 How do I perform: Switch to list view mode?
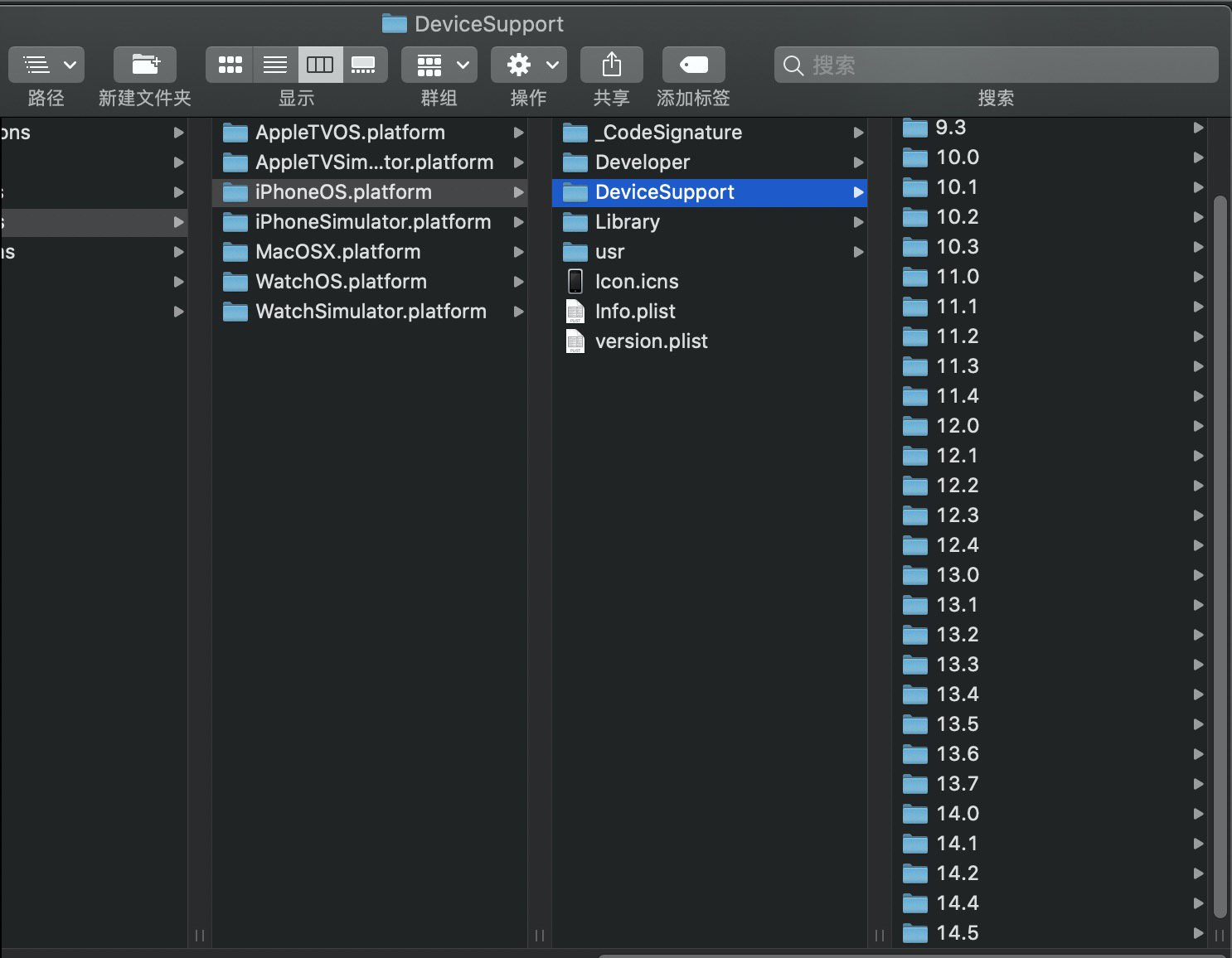pyautogui.click(x=274, y=65)
